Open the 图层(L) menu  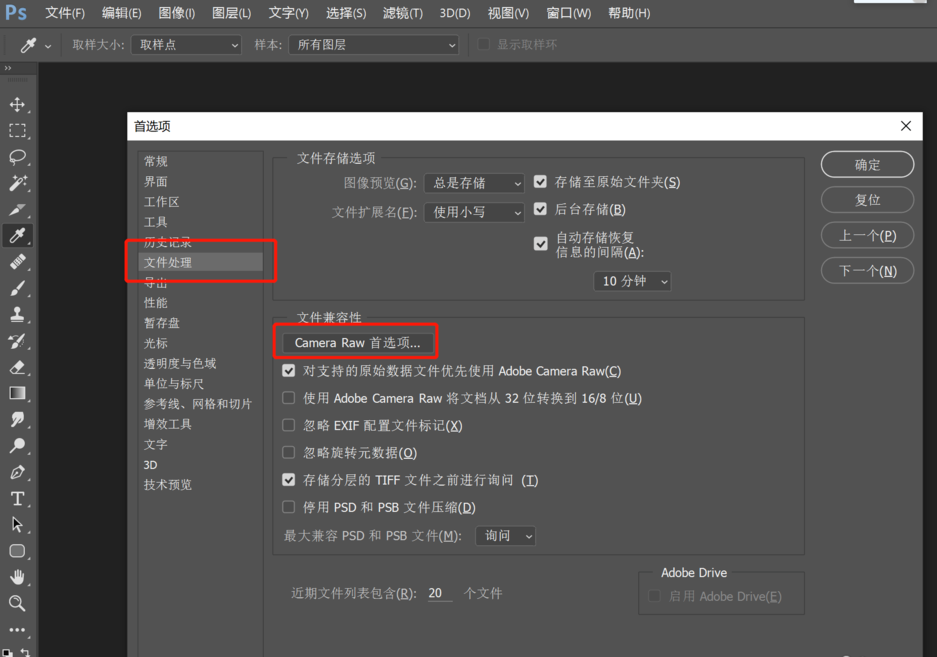[232, 13]
